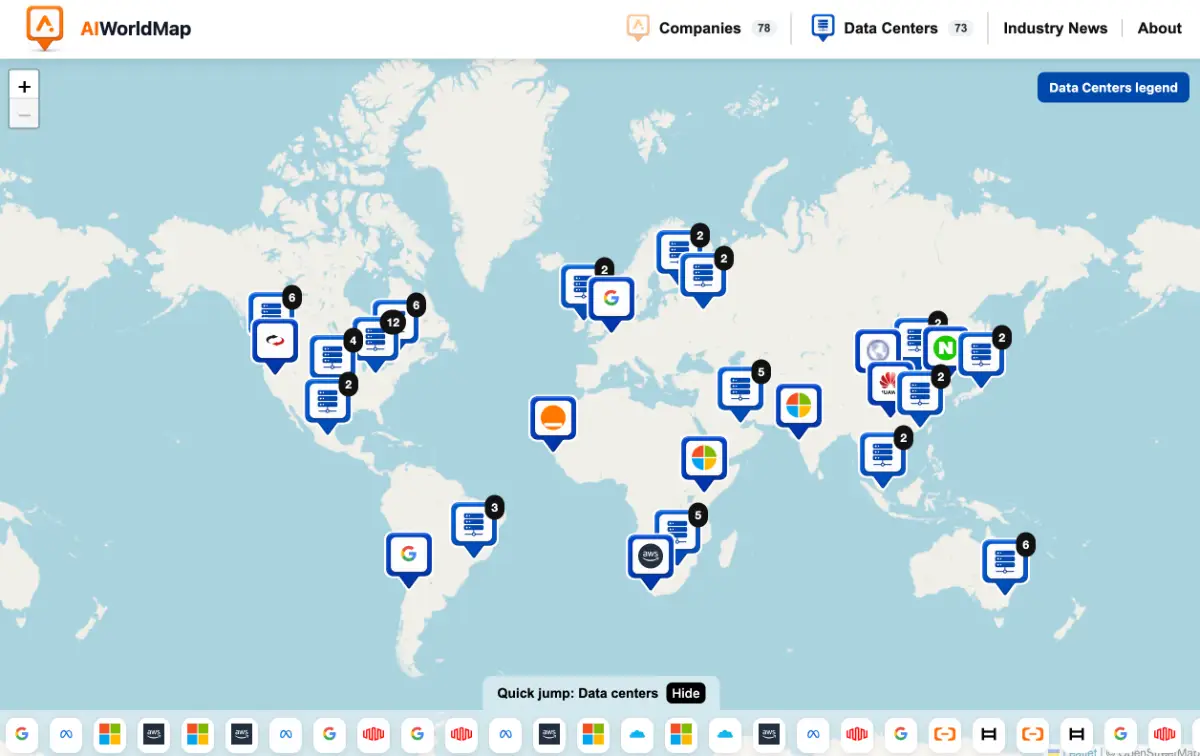Zoom out the map with minus button
This screenshot has width=1200, height=756.
pos(24,115)
